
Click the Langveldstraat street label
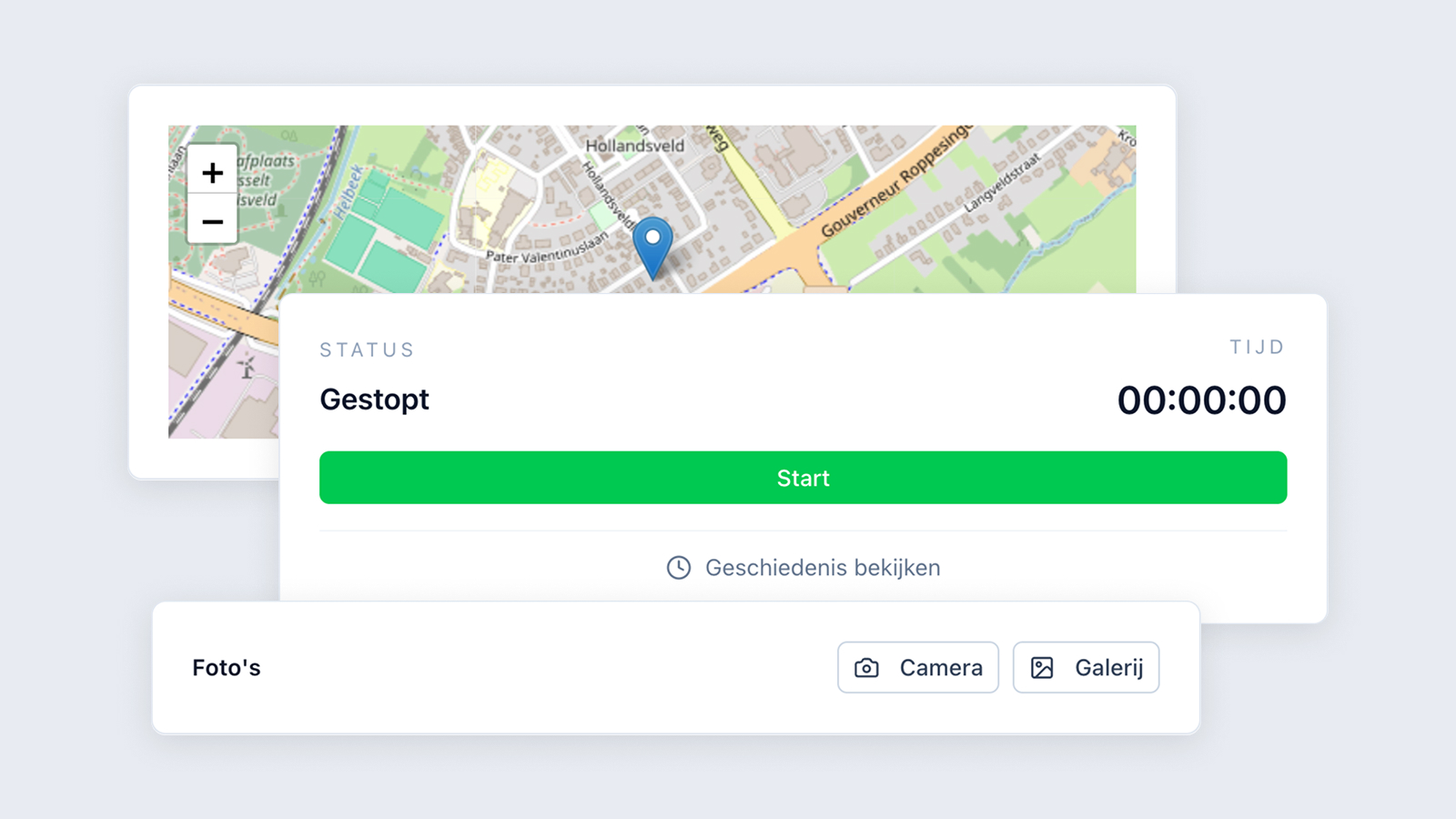click(1001, 184)
